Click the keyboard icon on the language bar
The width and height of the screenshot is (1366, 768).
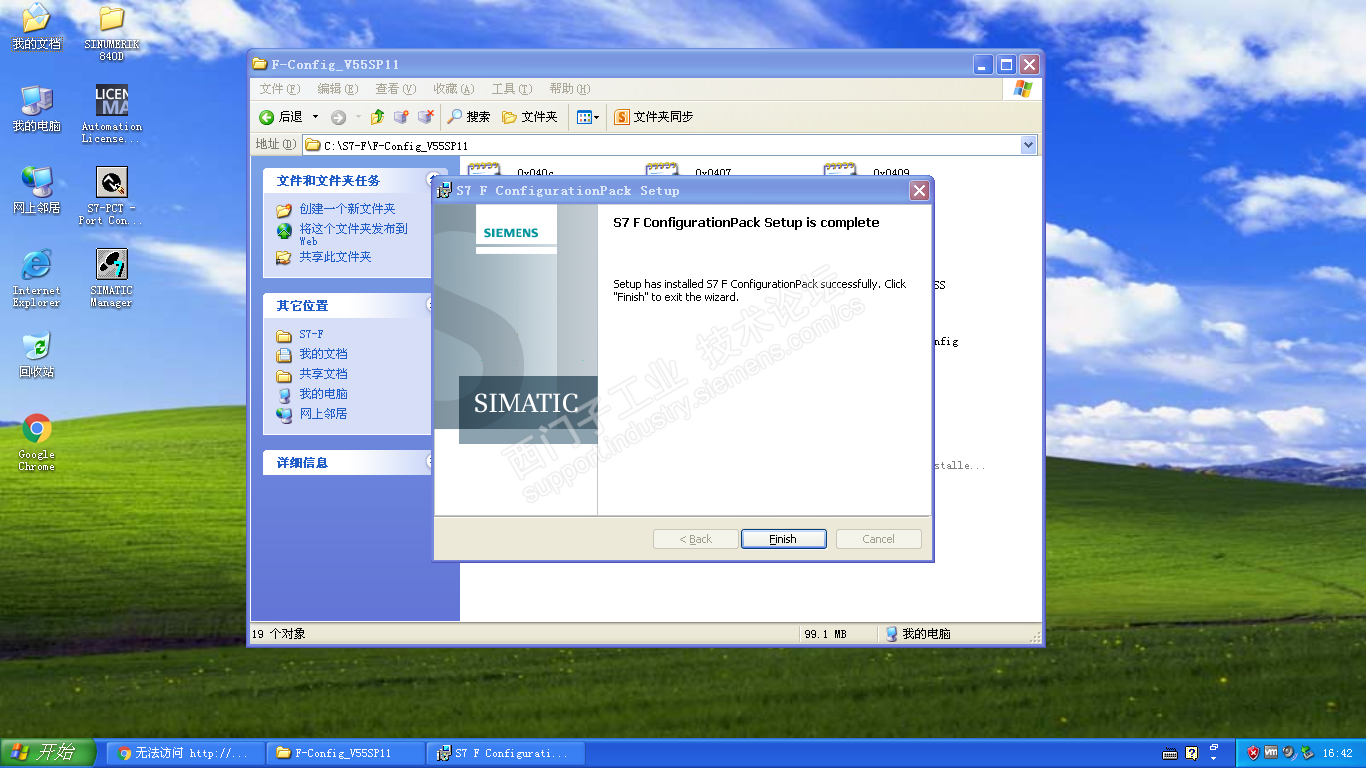coord(1170,753)
